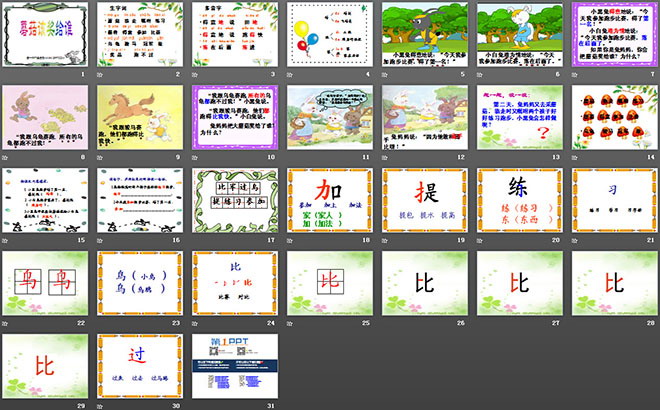Select slide 2 vocabulary list thumbnail
Viewport: 660px width, 410px height.
[x=140, y=35]
